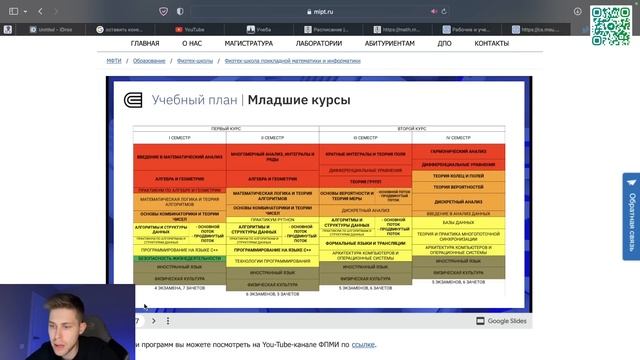Open the ЛАБОРАТОРИИ menu item
Image resolution: width=640 pixels, height=360 pixels.
tap(319, 43)
